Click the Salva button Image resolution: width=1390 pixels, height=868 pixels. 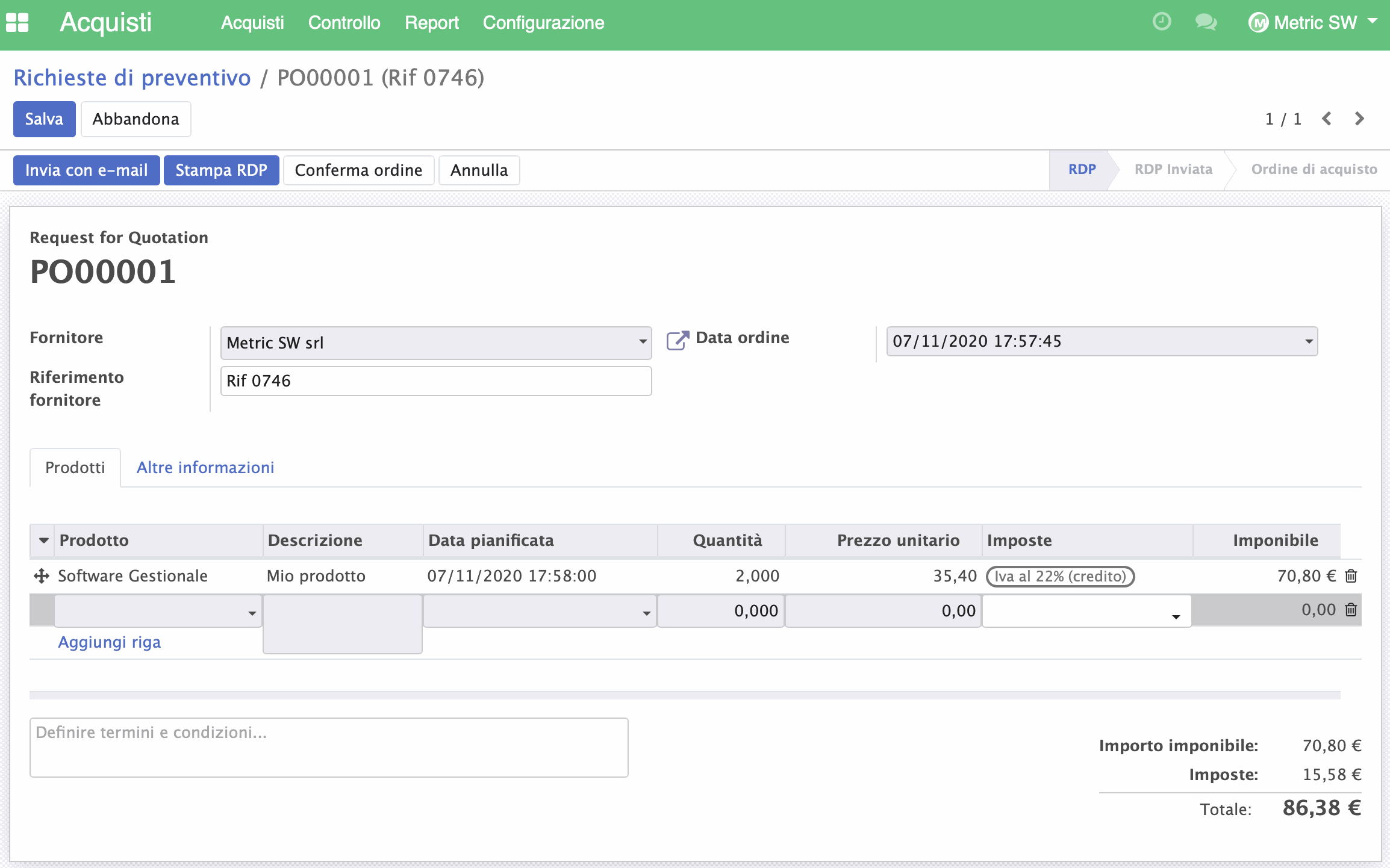click(44, 119)
